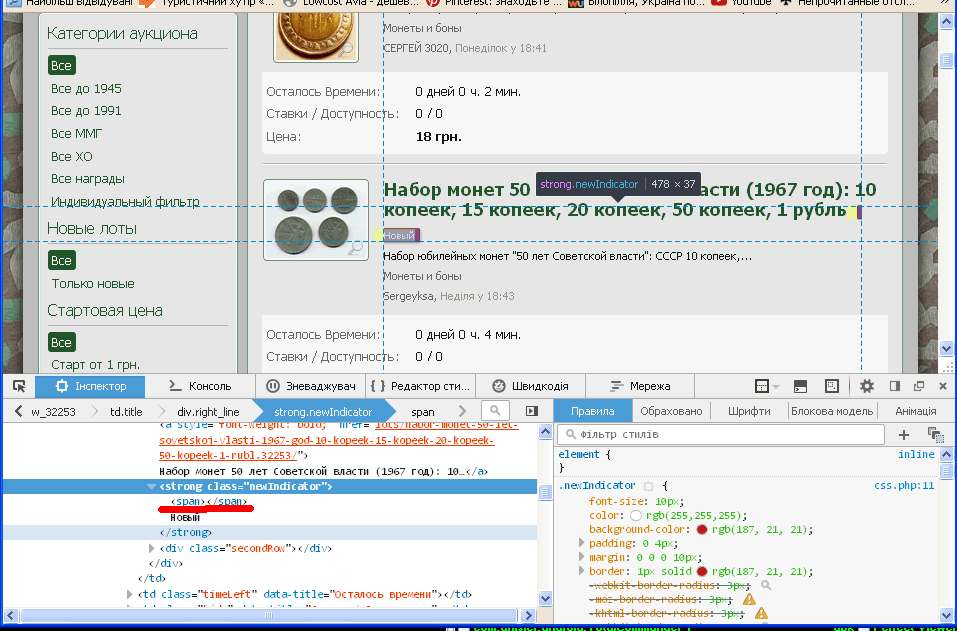Select Все награды category

[x=88, y=179]
